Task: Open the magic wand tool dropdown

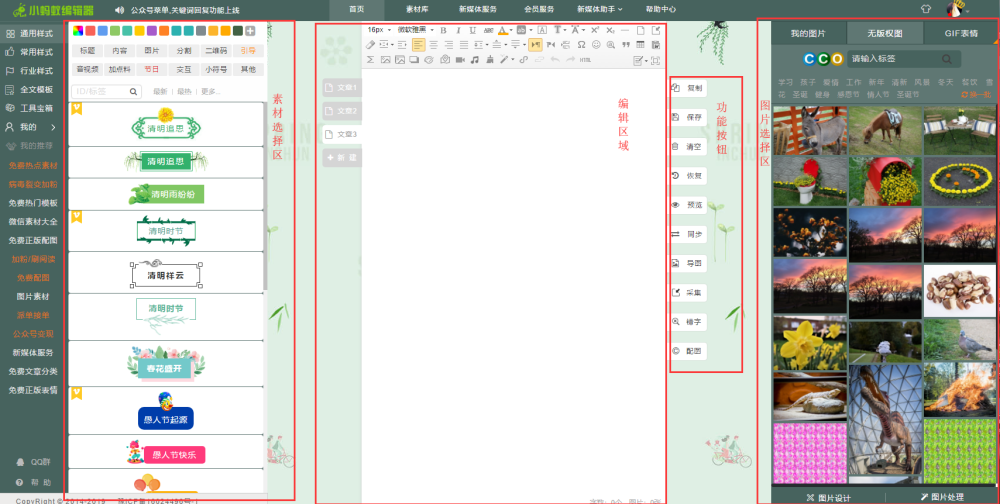Action: tap(513, 60)
